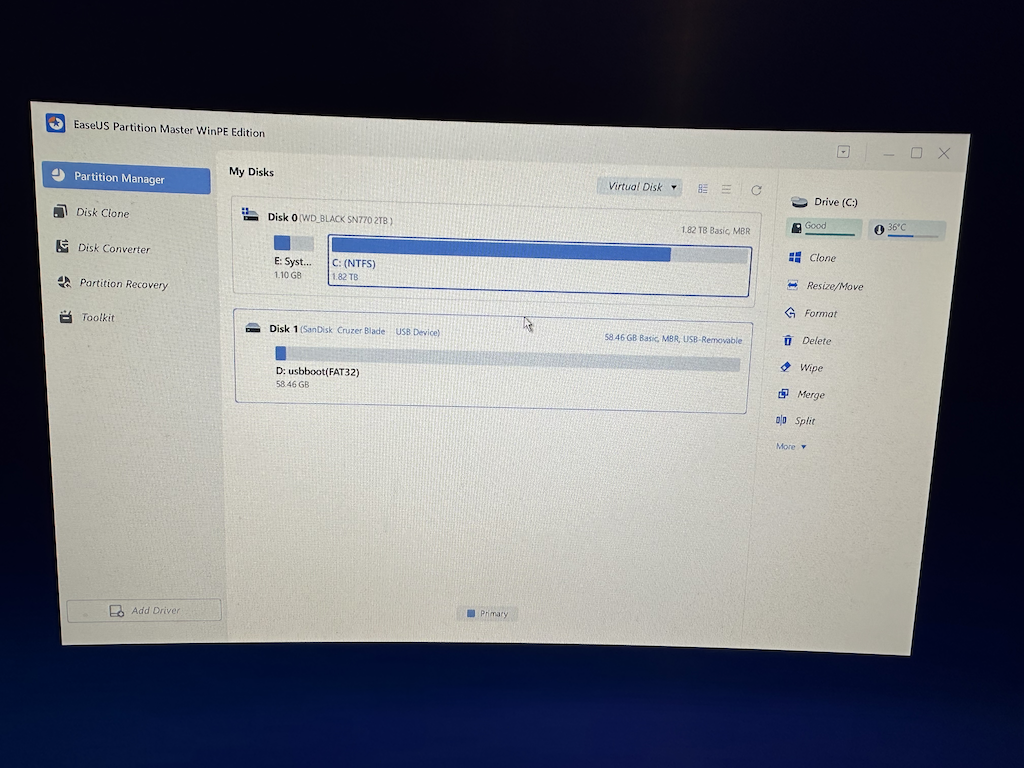
Task: Refresh the disk list
Action: 756,190
